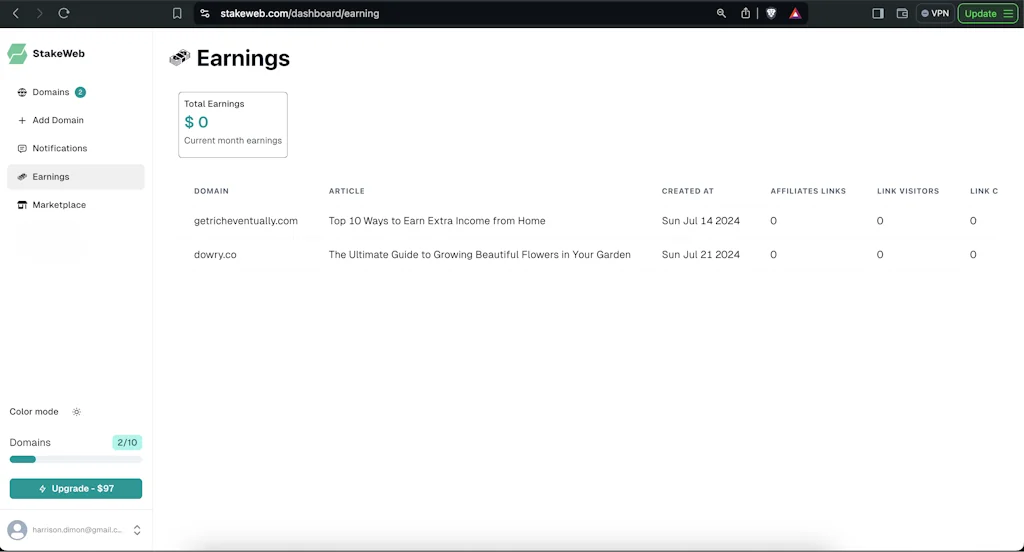
Task: Click the zoom magnifier icon in the address bar
Action: 721,13
